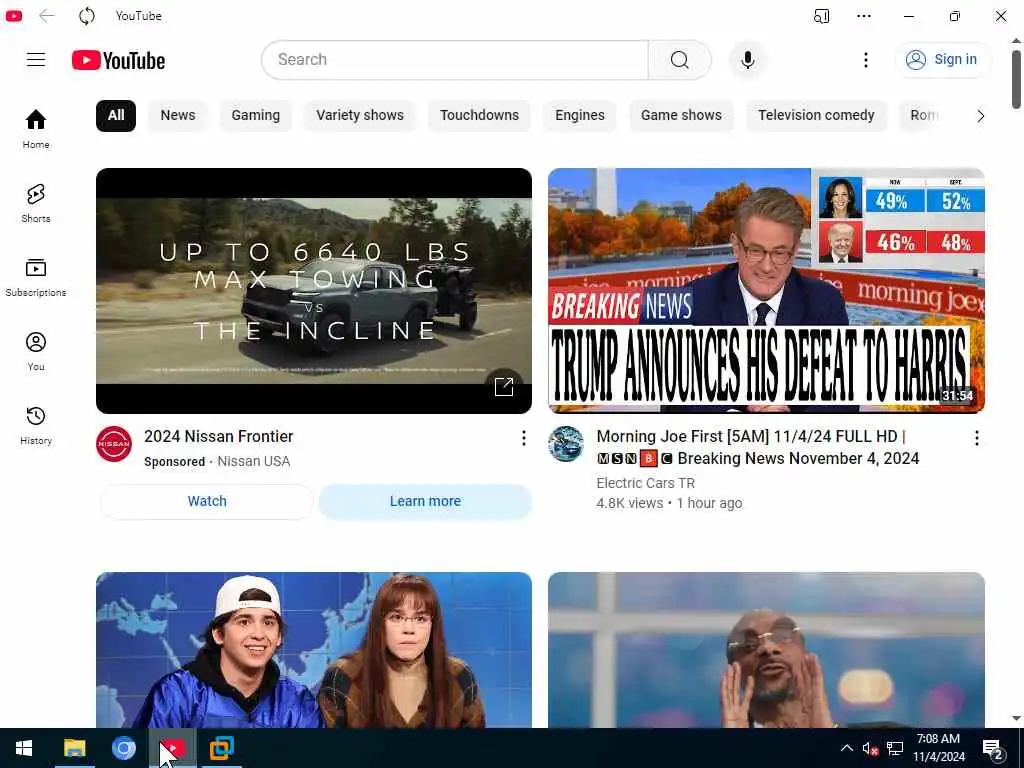
Task: Open the news desk duo thumbnail
Action: coord(313,650)
